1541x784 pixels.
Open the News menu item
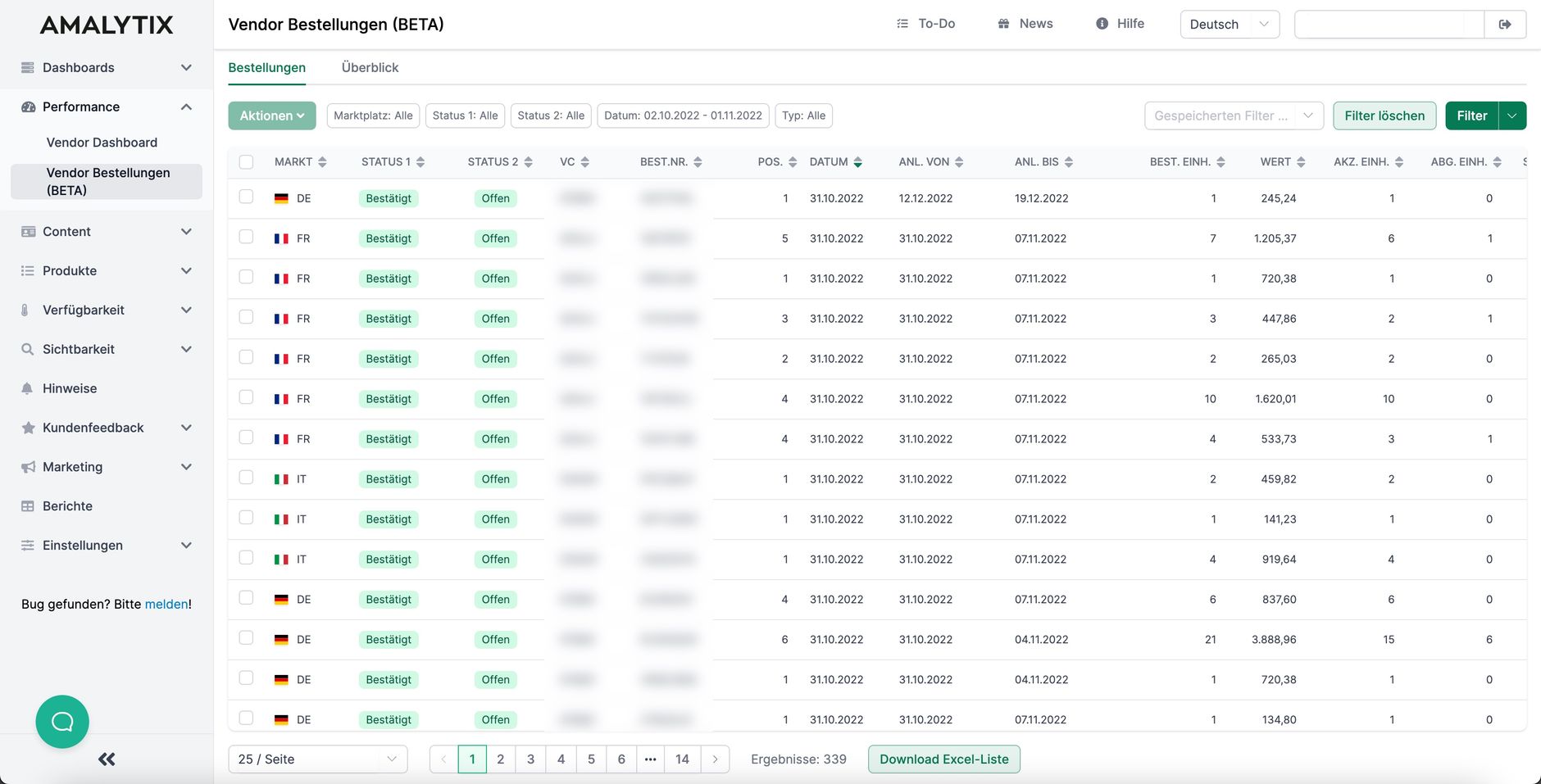[1025, 24]
